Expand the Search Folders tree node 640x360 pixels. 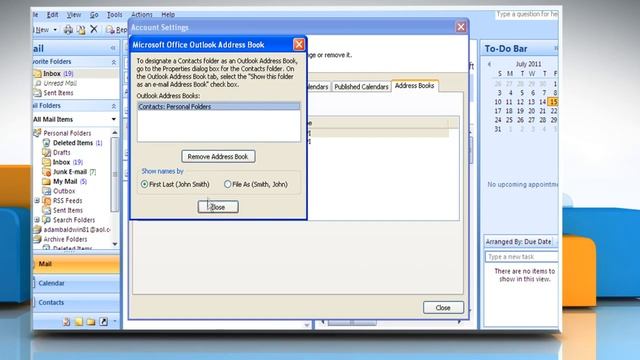(x=37, y=220)
